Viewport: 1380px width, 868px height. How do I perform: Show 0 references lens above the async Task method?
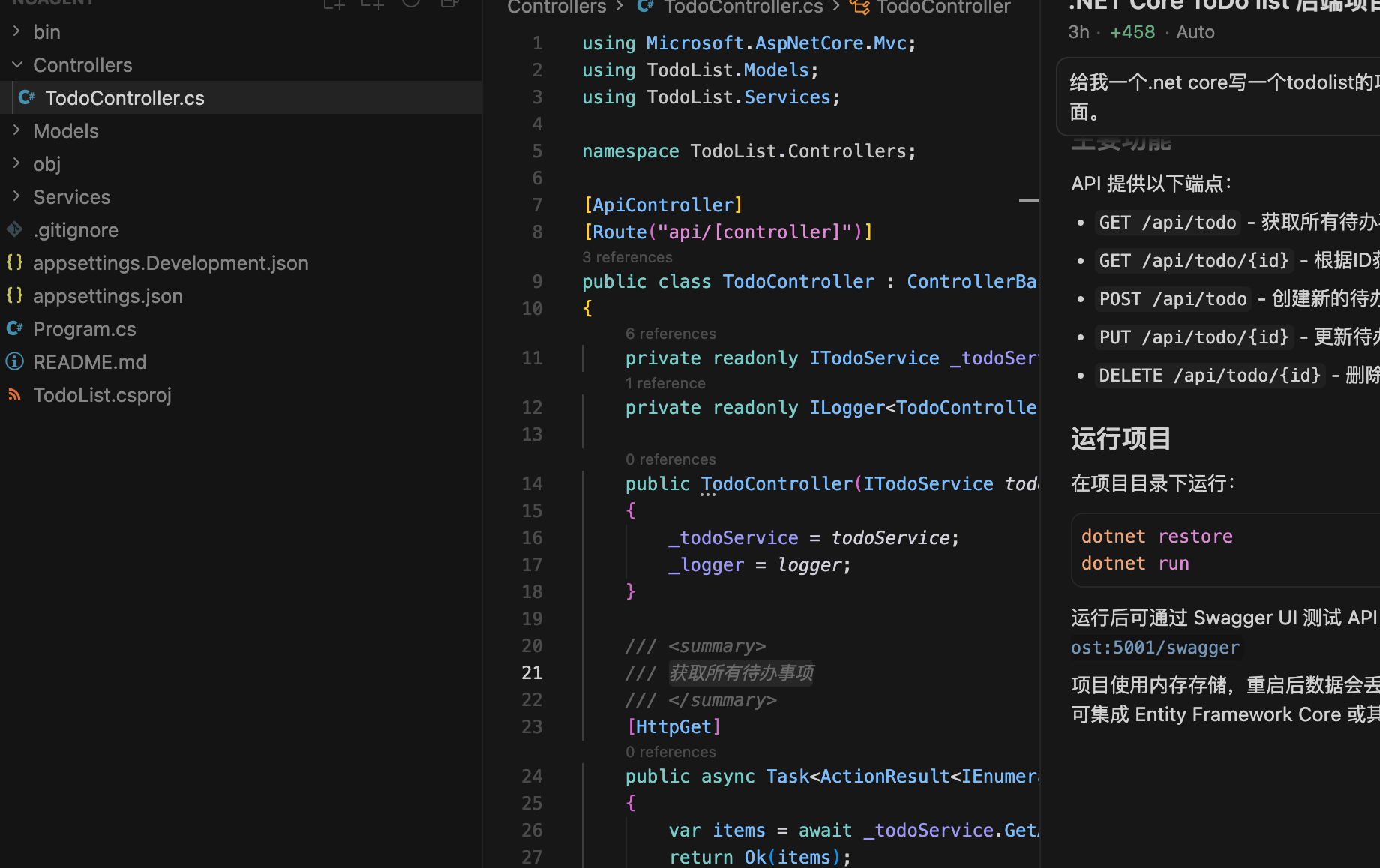pos(670,752)
